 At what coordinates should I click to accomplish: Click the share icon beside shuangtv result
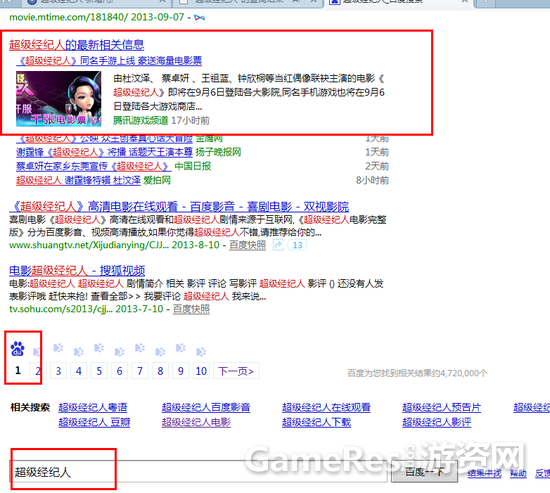[278, 245]
